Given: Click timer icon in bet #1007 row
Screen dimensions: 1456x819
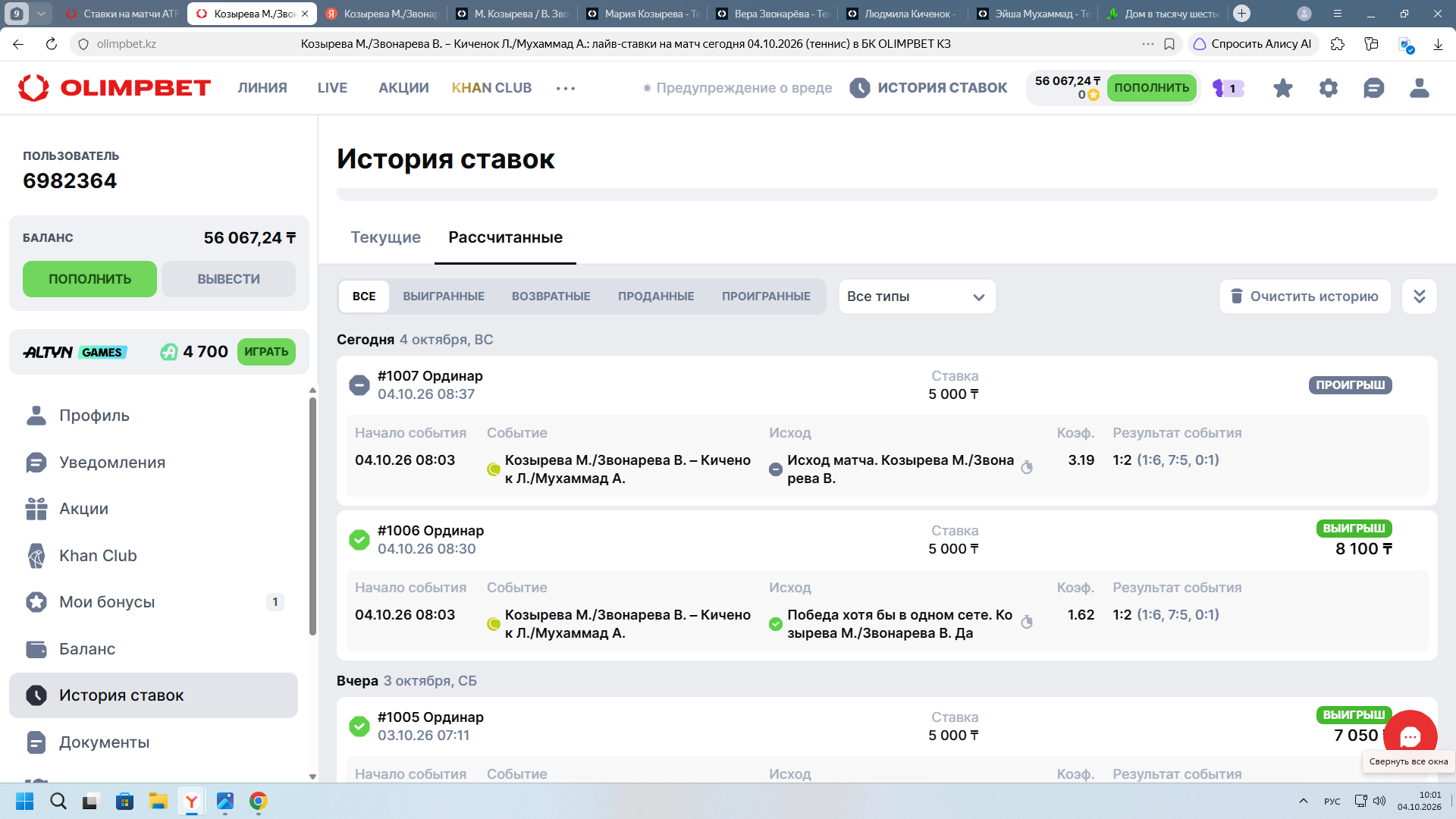Looking at the screenshot, I should [x=1027, y=467].
